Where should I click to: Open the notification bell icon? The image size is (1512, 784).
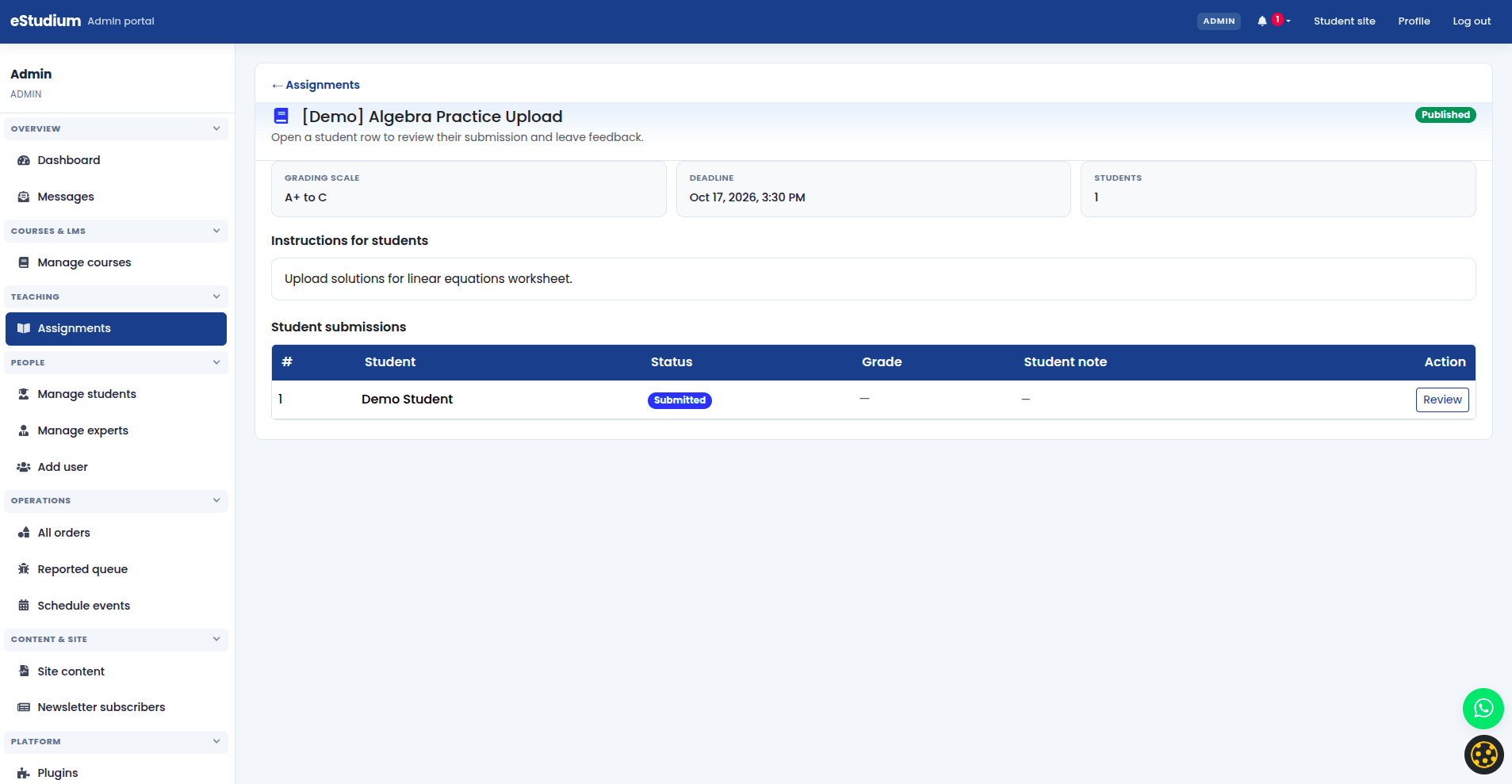tap(1262, 21)
